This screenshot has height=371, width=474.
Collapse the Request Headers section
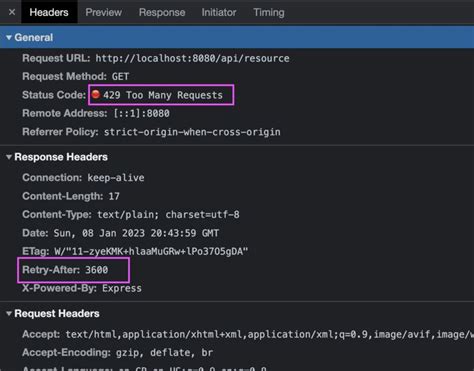9,314
